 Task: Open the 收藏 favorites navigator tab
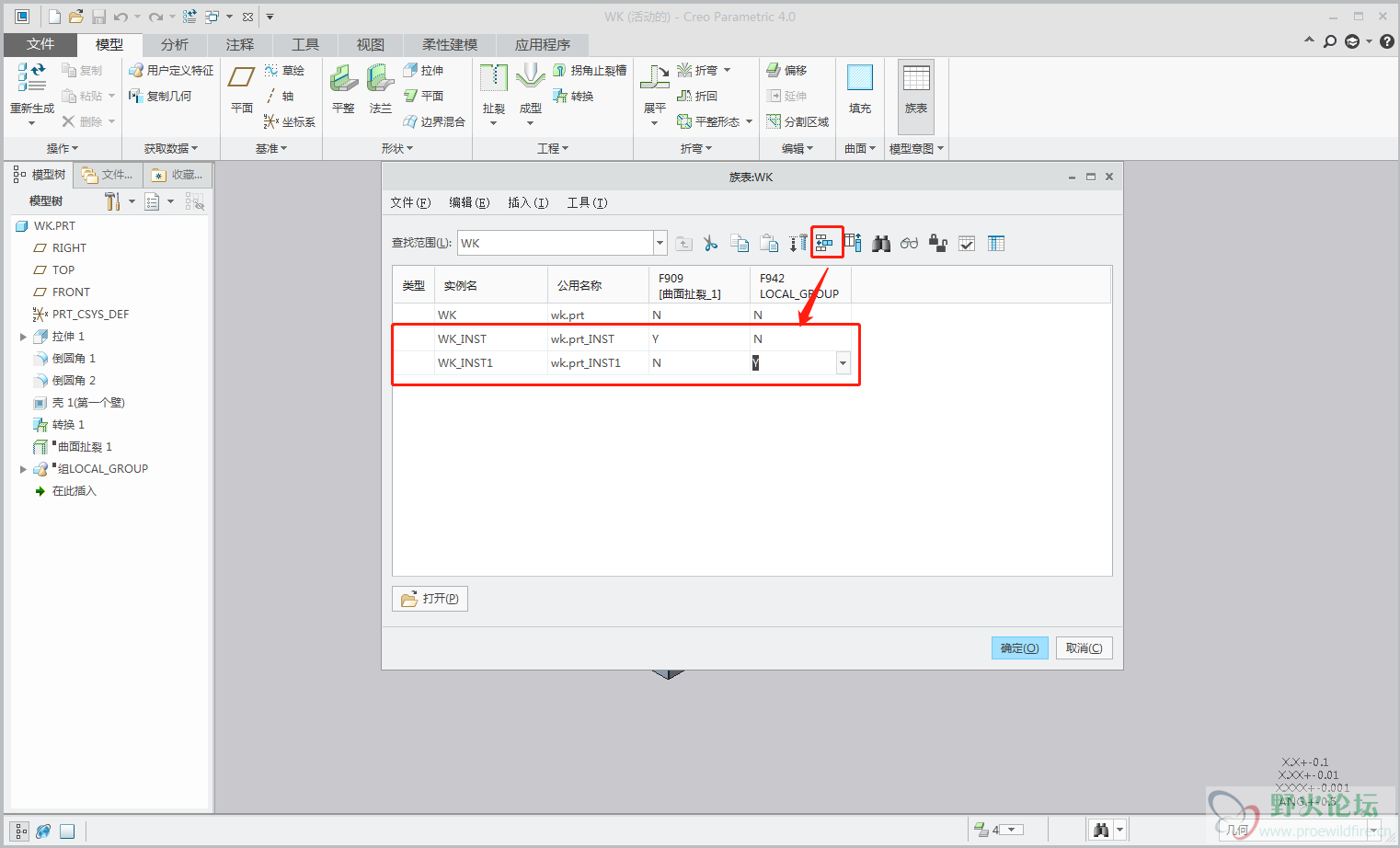(x=178, y=175)
